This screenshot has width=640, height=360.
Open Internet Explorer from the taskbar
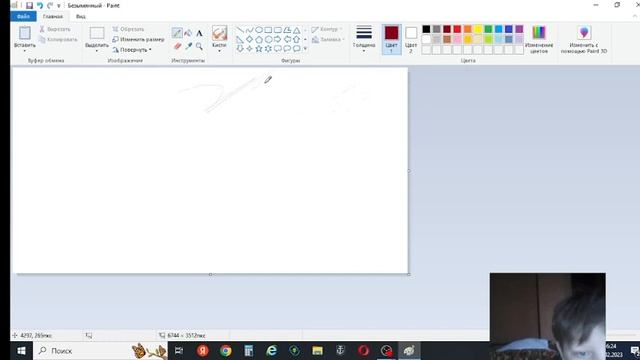coord(271,351)
